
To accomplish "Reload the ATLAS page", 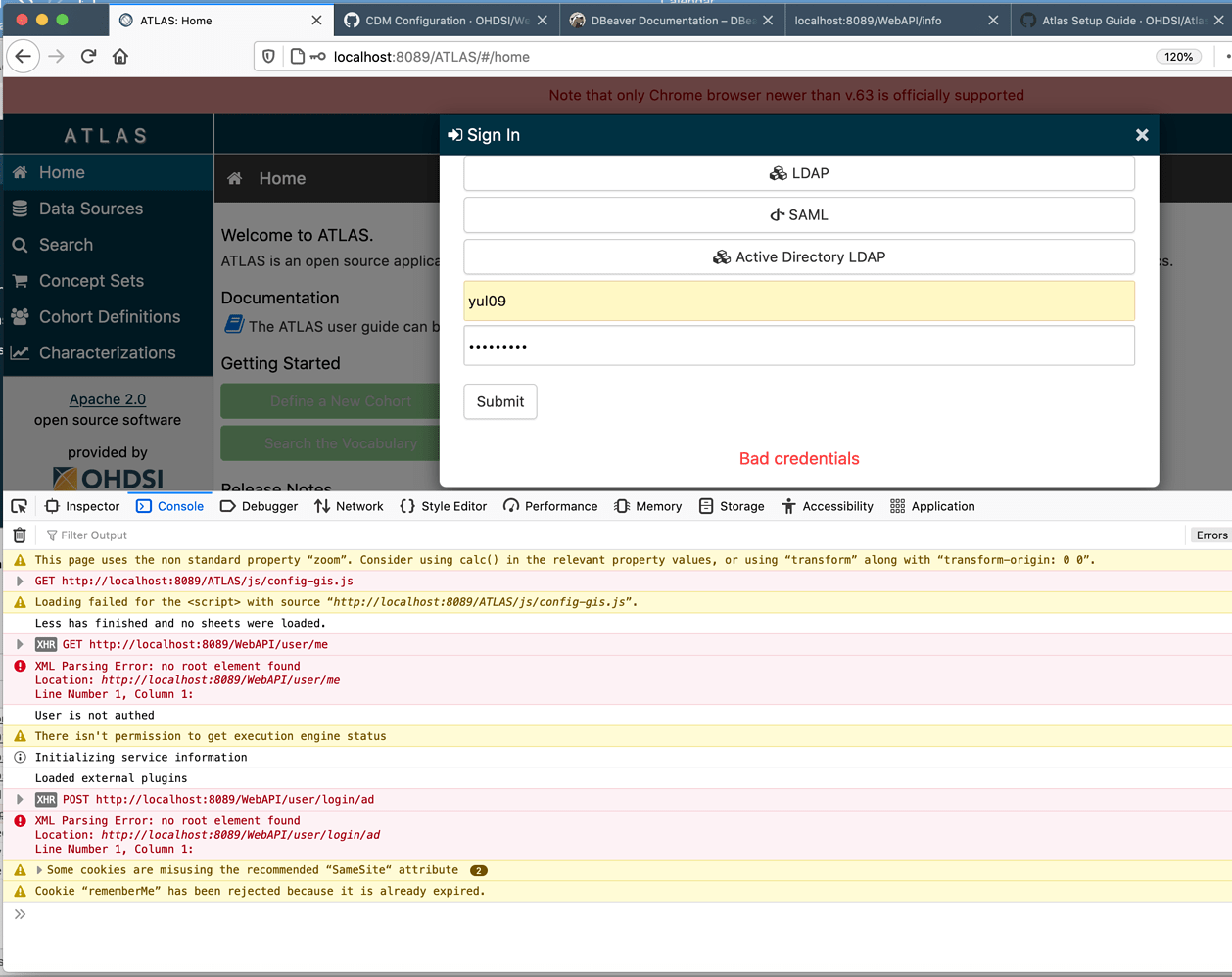I will coord(88,57).
